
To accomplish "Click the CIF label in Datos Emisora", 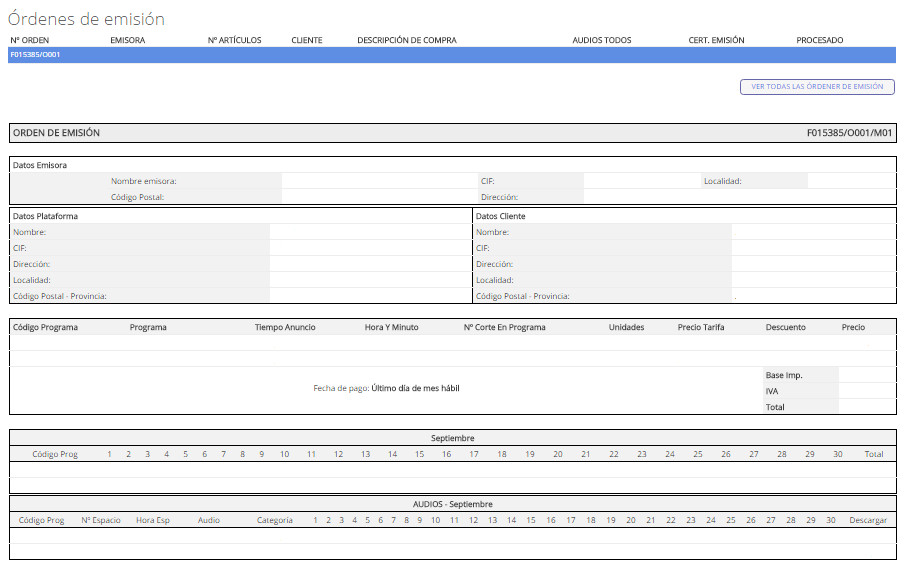I will (487, 181).
